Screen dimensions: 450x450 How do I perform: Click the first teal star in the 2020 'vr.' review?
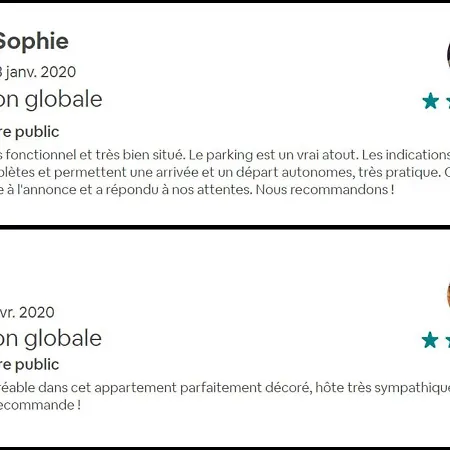click(x=430, y=340)
